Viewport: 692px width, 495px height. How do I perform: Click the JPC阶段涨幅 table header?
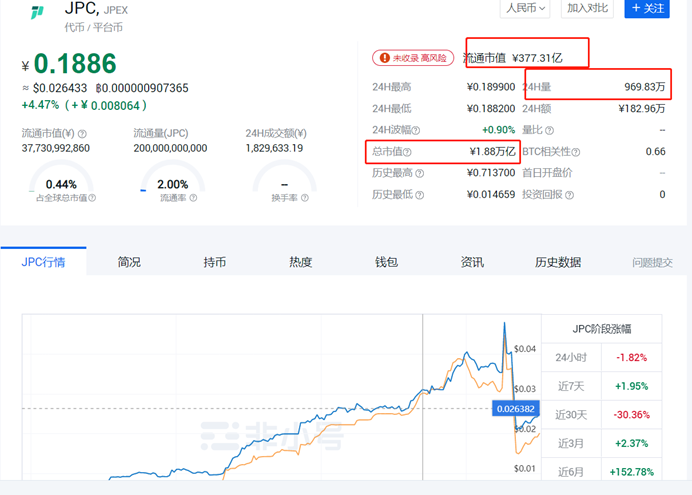click(x=602, y=329)
